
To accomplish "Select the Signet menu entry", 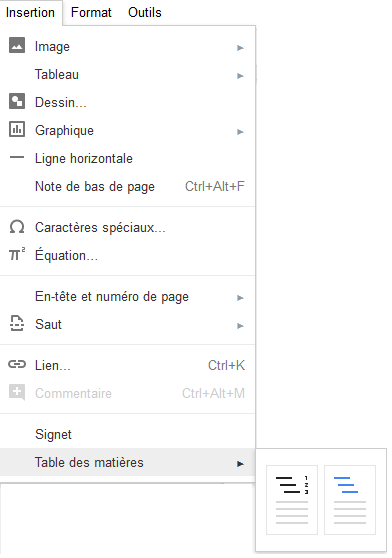I will pos(128,434).
